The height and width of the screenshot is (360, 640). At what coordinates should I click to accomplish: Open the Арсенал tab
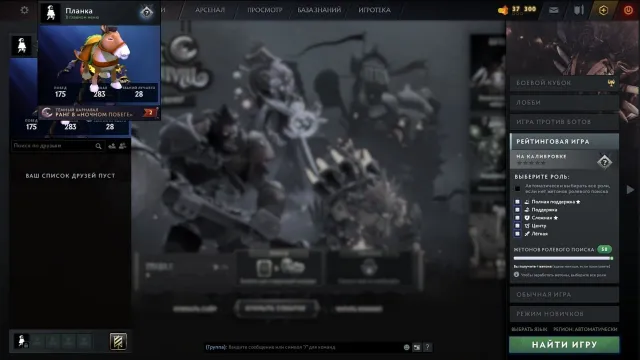click(210, 10)
